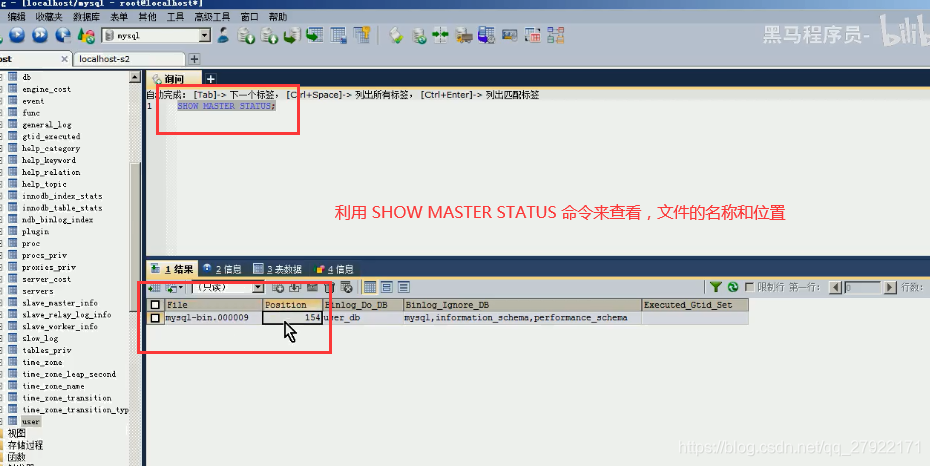Go to next page of rows arrow
The height and width of the screenshot is (466, 930).
889,287
